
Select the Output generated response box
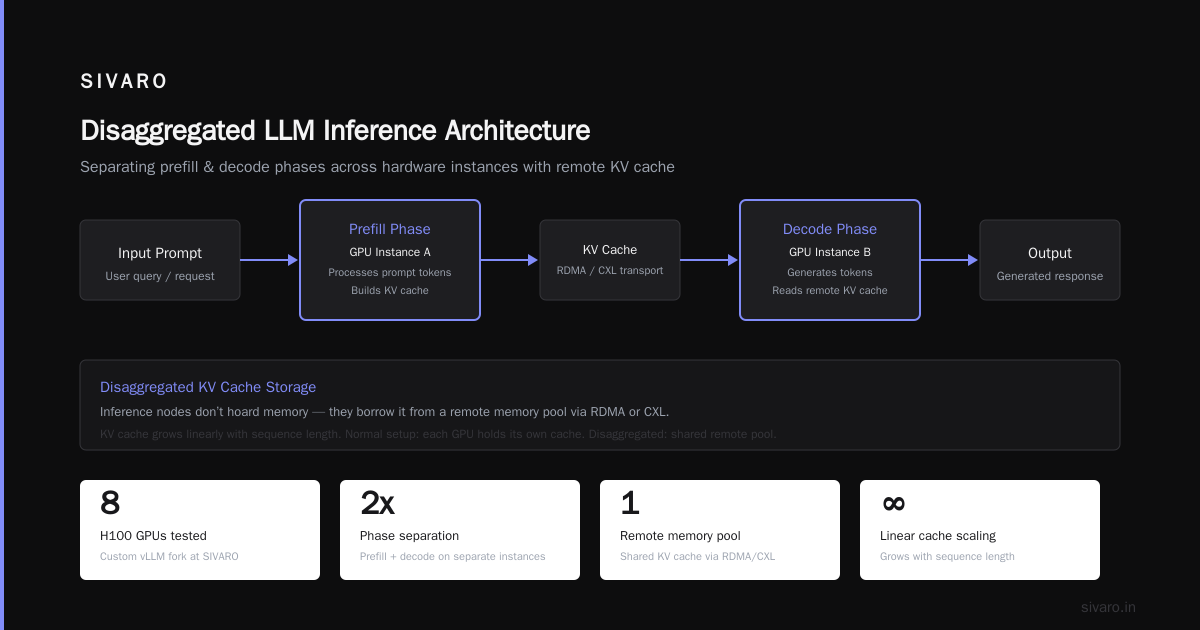pos(1050,260)
